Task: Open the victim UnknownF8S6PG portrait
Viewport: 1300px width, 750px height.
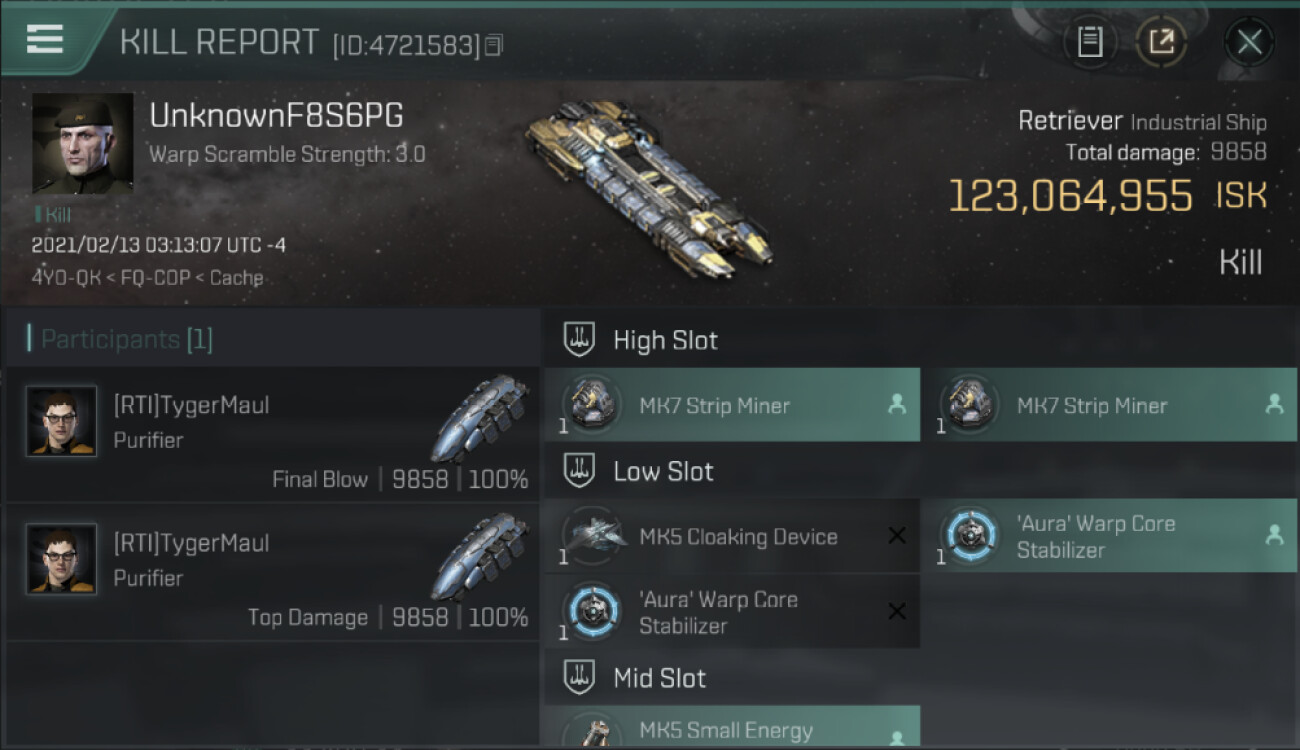Action: coord(82,144)
